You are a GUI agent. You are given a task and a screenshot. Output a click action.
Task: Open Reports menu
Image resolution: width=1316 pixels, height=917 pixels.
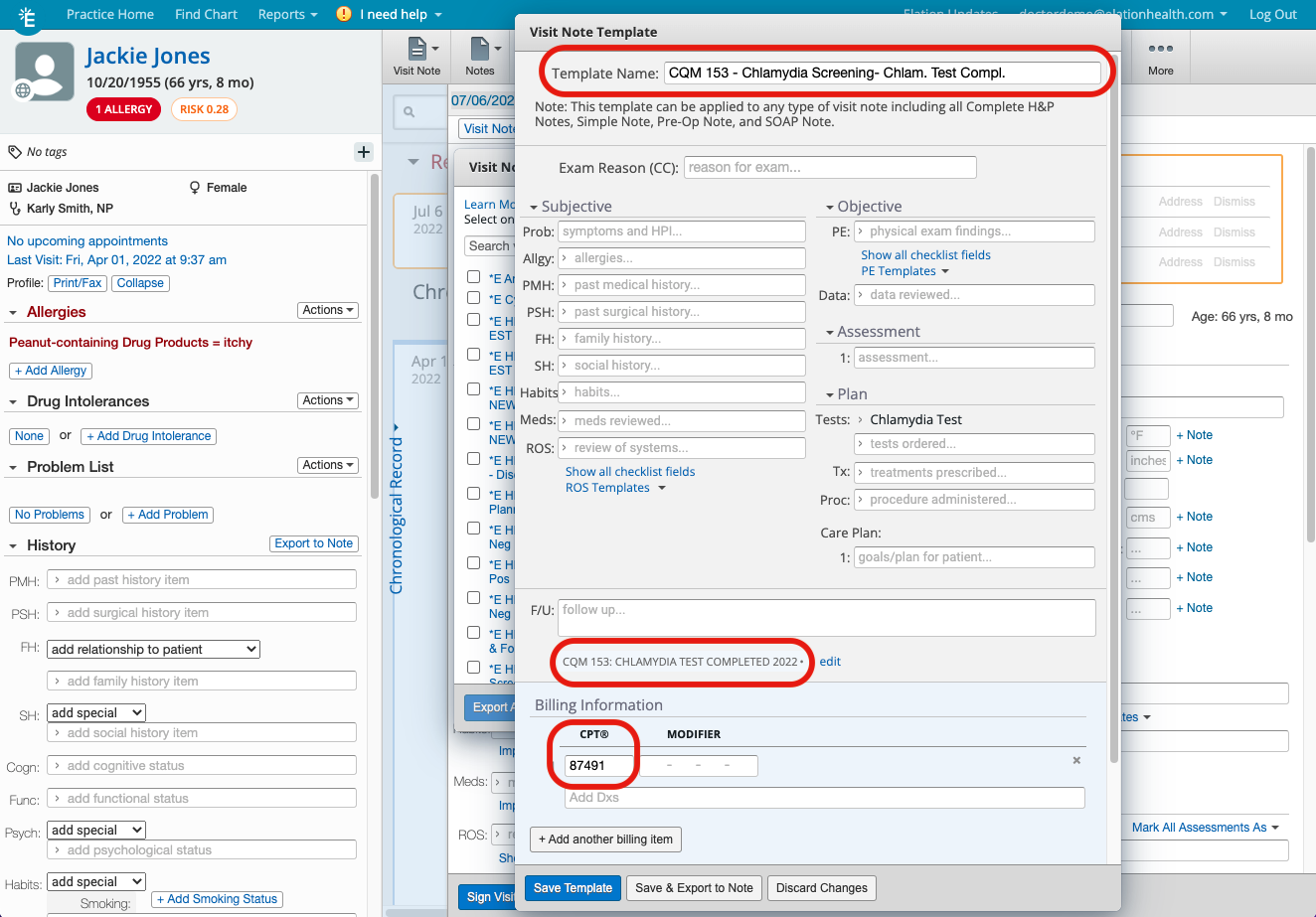coord(287,14)
